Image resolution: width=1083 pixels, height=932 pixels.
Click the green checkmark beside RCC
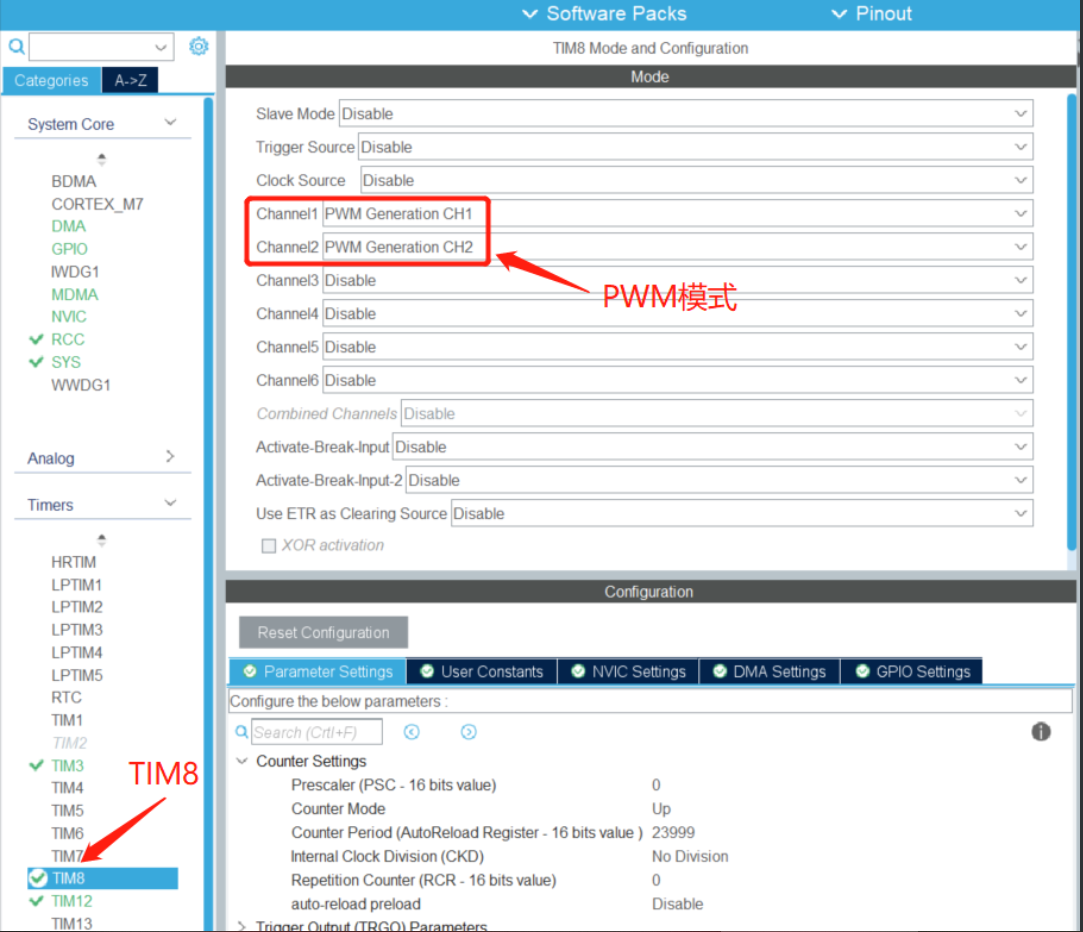pyautogui.click(x=37, y=339)
